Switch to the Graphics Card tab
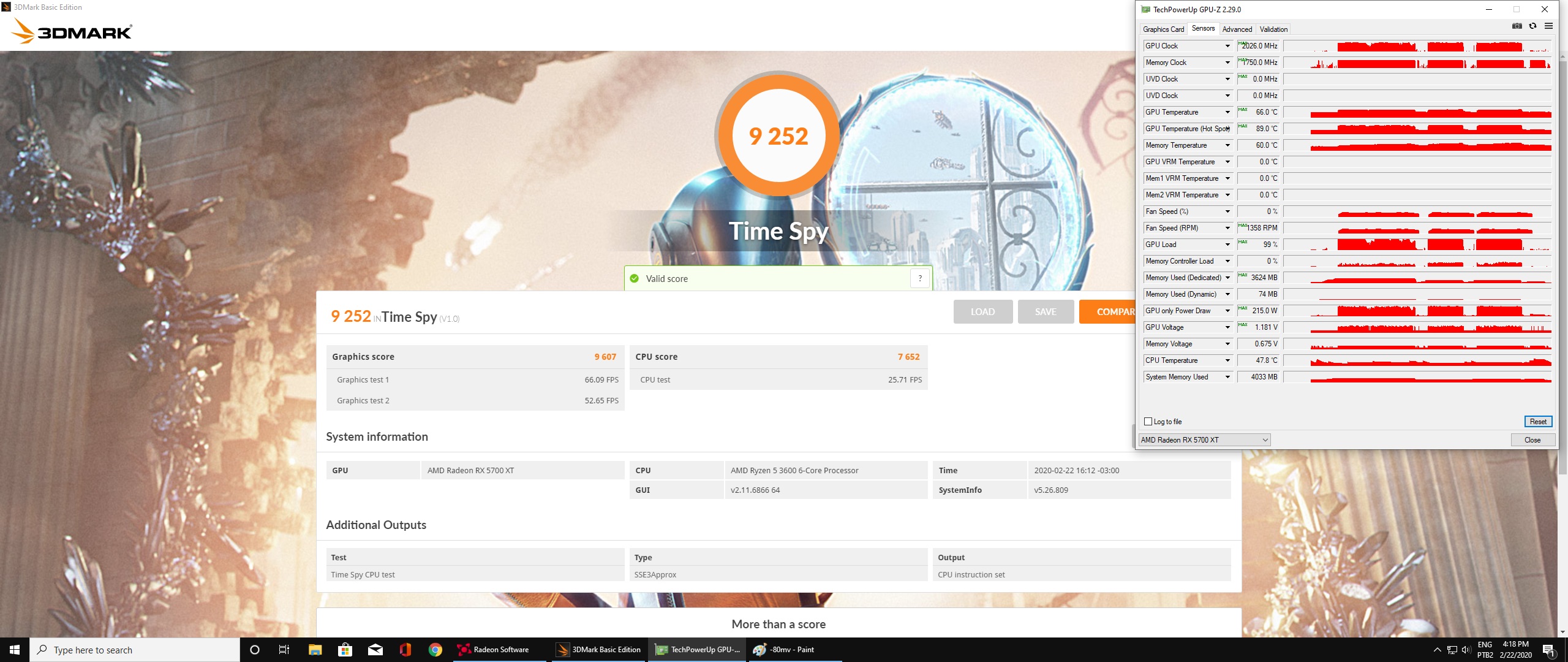 [x=1163, y=29]
